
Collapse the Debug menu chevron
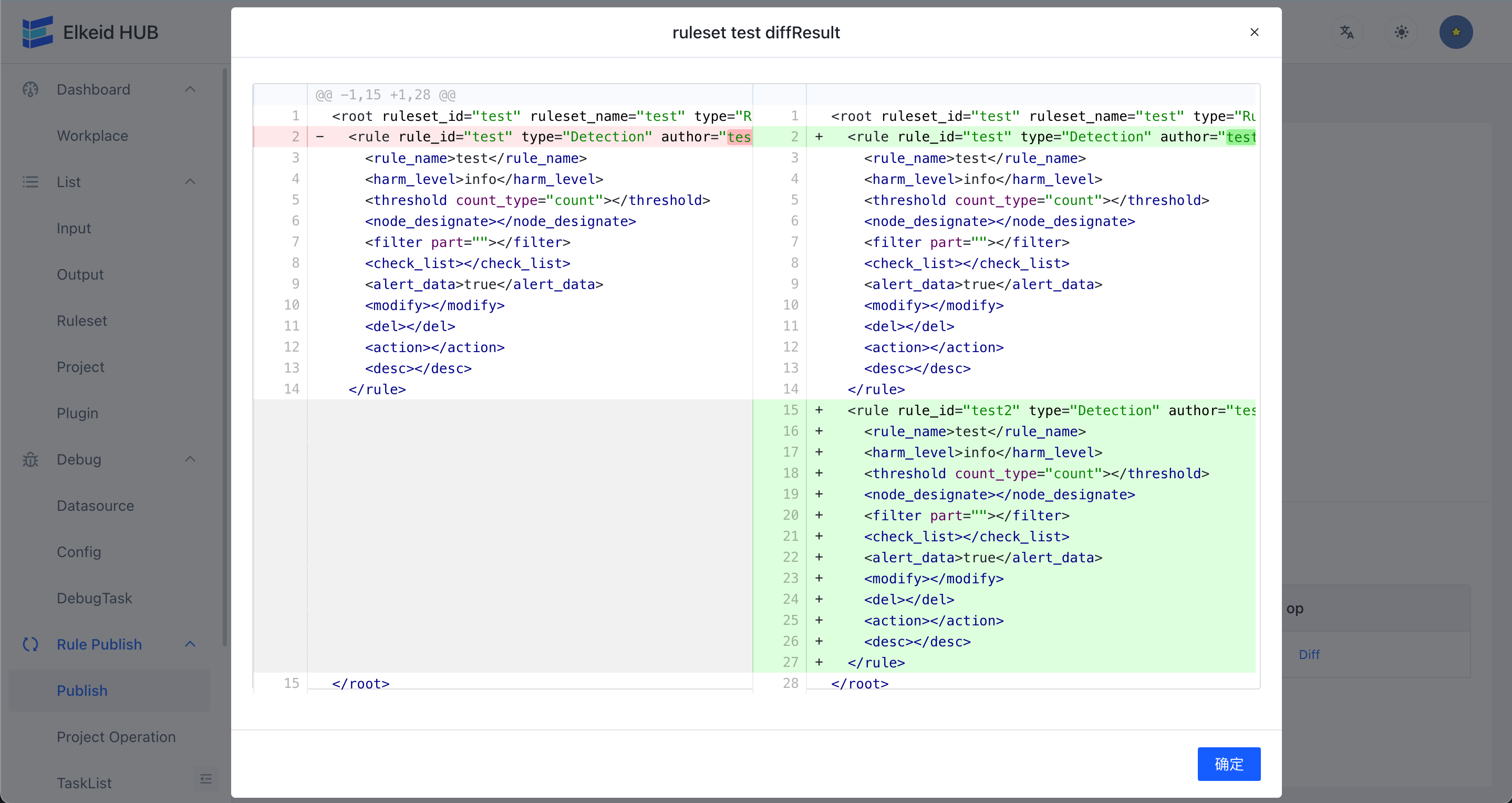(x=190, y=460)
